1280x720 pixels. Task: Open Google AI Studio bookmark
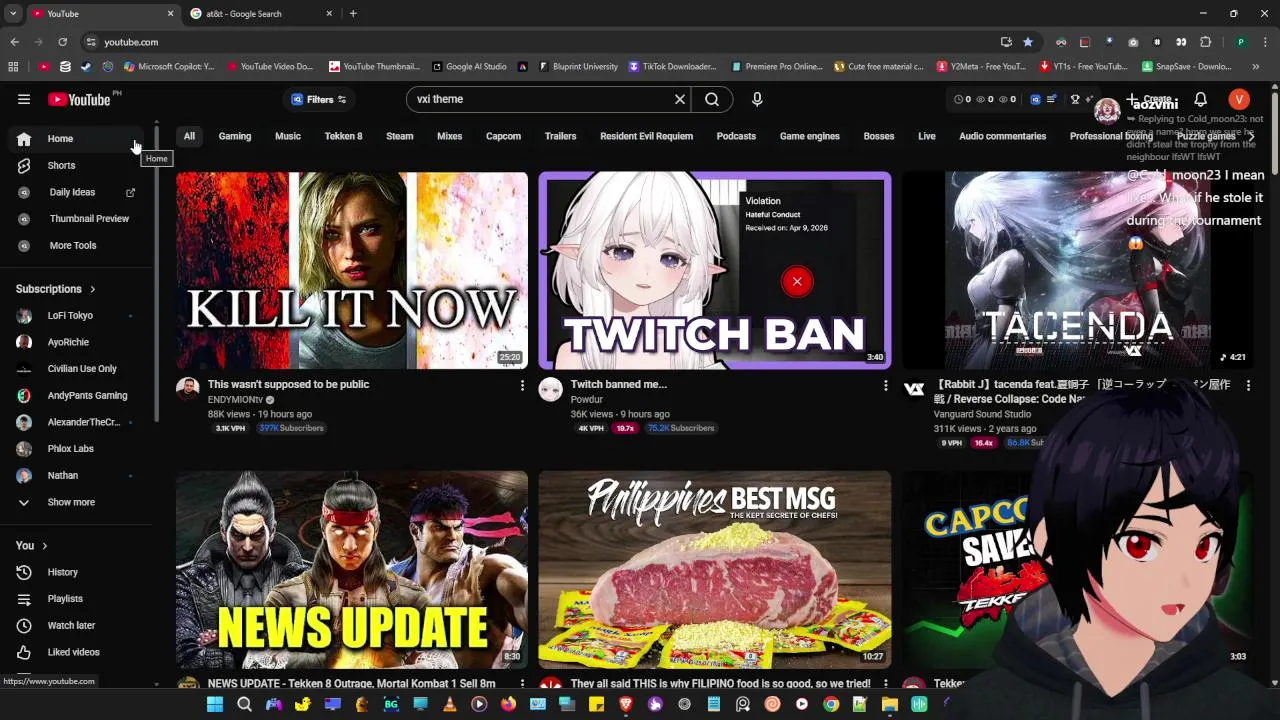point(470,67)
